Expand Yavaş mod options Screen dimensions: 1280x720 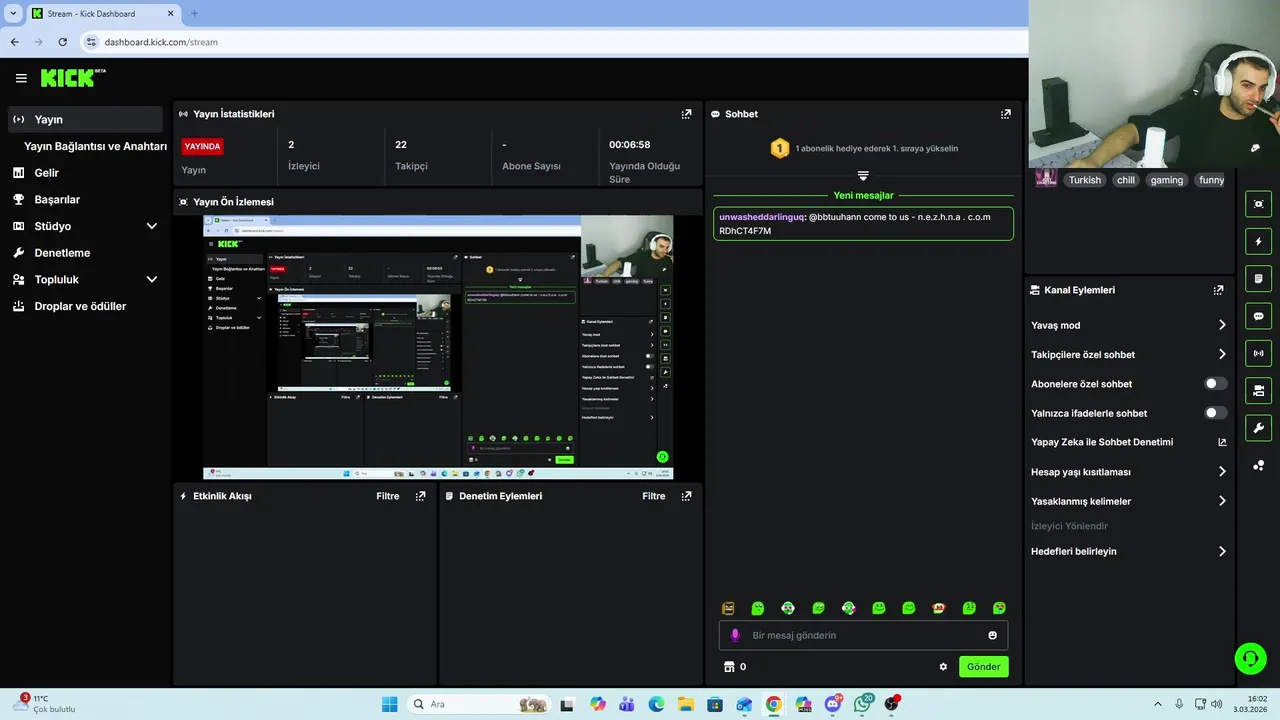click(1222, 325)
